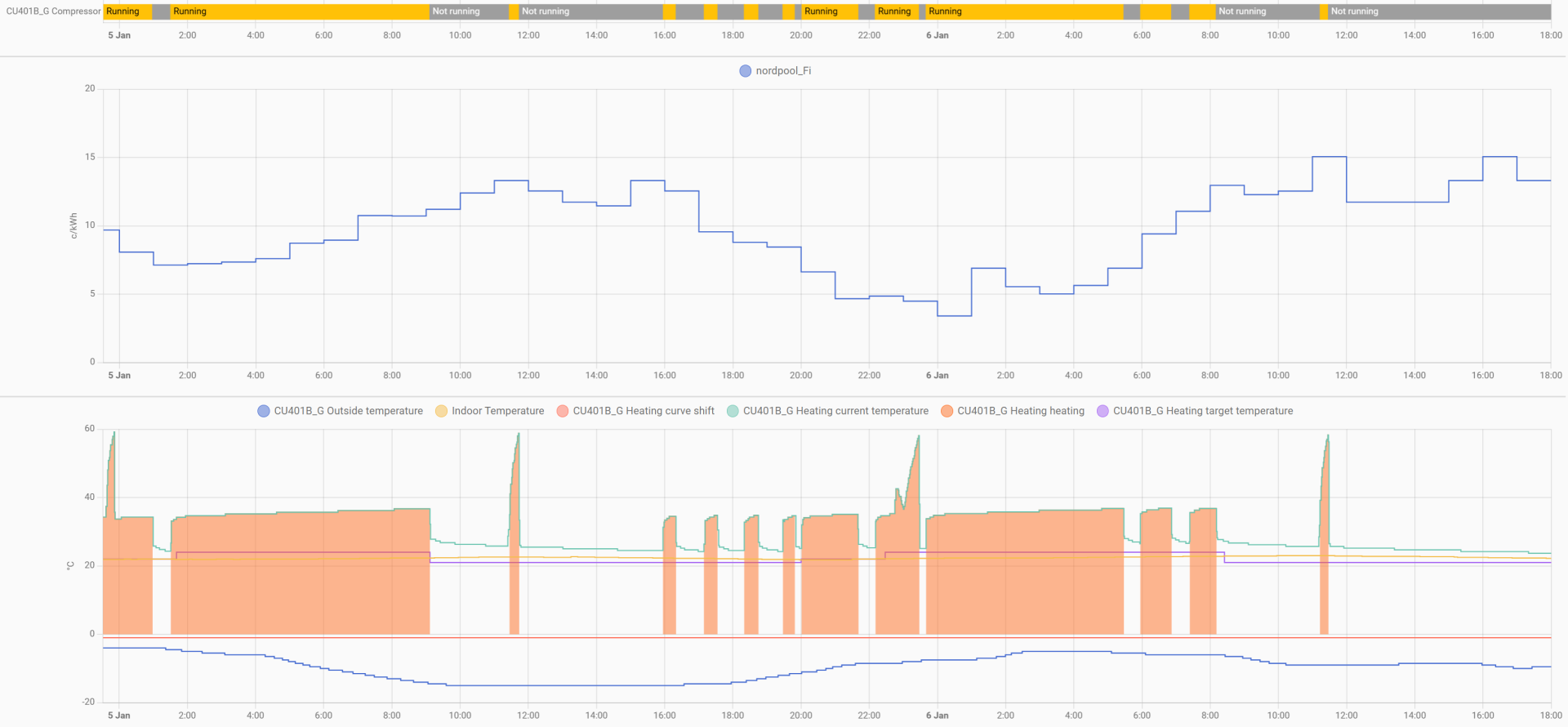Toggle the Heating current temperature series label
The height and width of the screenshot is (727, 1568).
click(x=835, y=411)
